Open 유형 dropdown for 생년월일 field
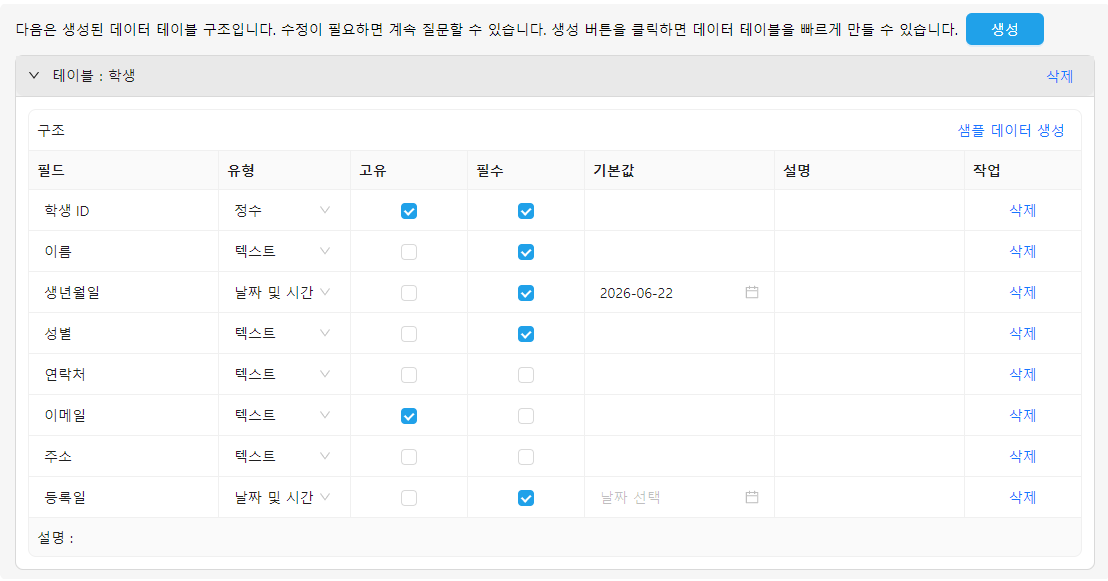 pyautogui.click(x=283, y=292)
